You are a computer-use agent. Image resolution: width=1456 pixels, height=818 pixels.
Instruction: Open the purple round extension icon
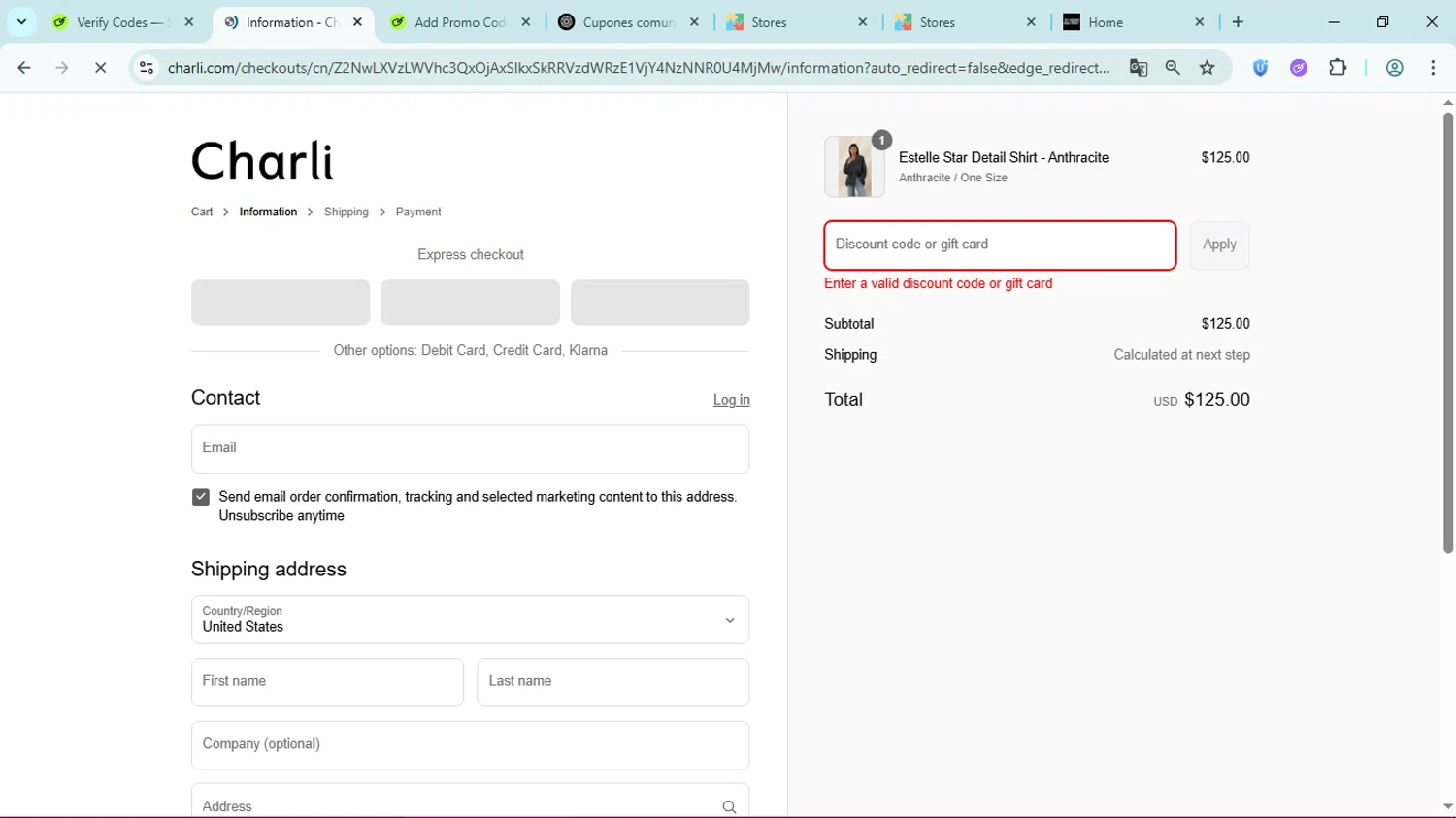tap(1299, 67)
